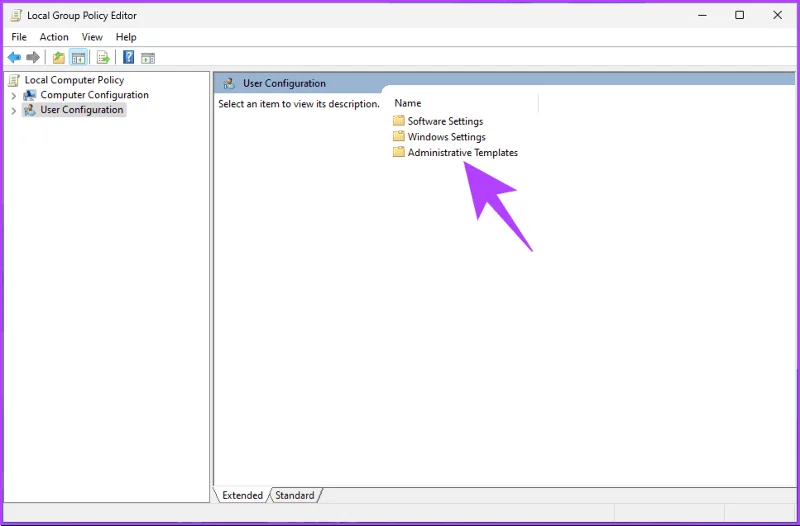
Task: Select Computer Configuration label in tree
Action: click(94, 95)
